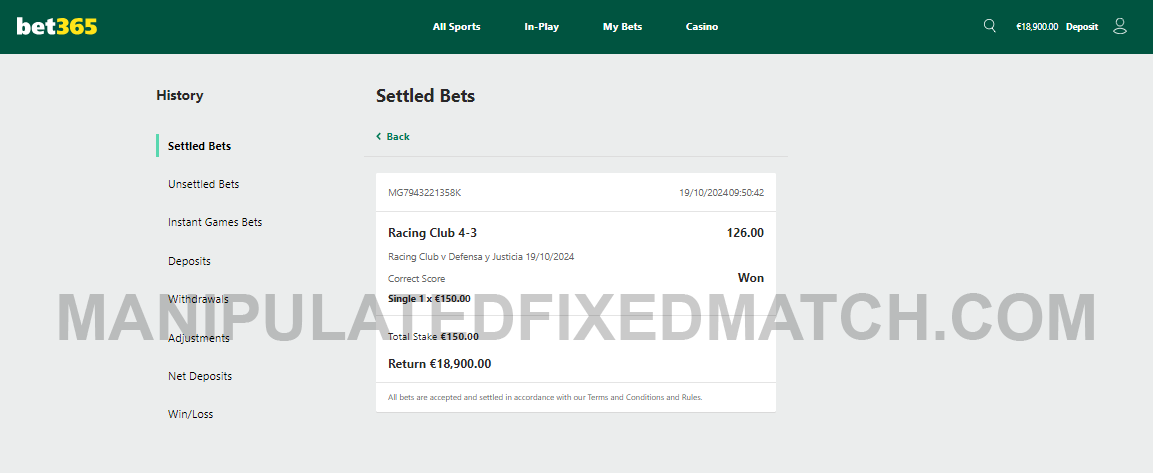Open Unsettled Bets history
The image size is (1153, 473).
[x=204, y=184]
